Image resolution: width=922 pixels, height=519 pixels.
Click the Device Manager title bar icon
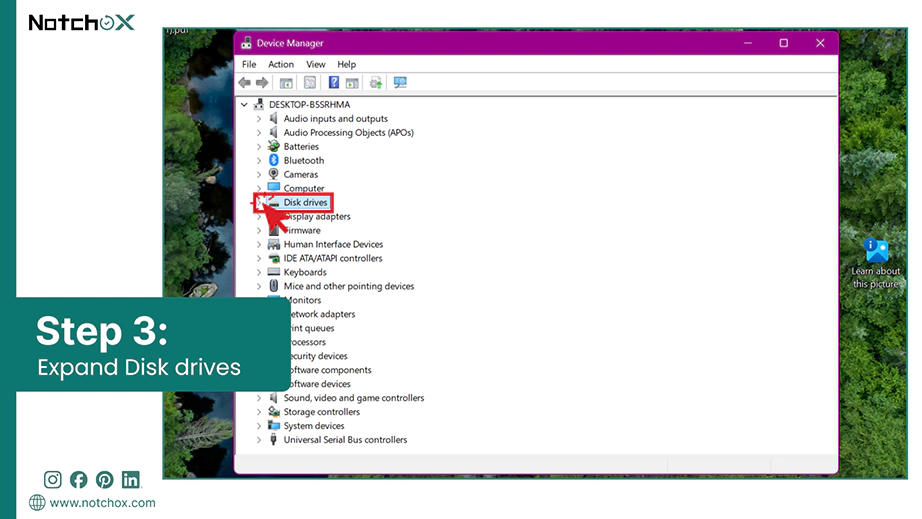pyautogui.click(x=246, y=43)
